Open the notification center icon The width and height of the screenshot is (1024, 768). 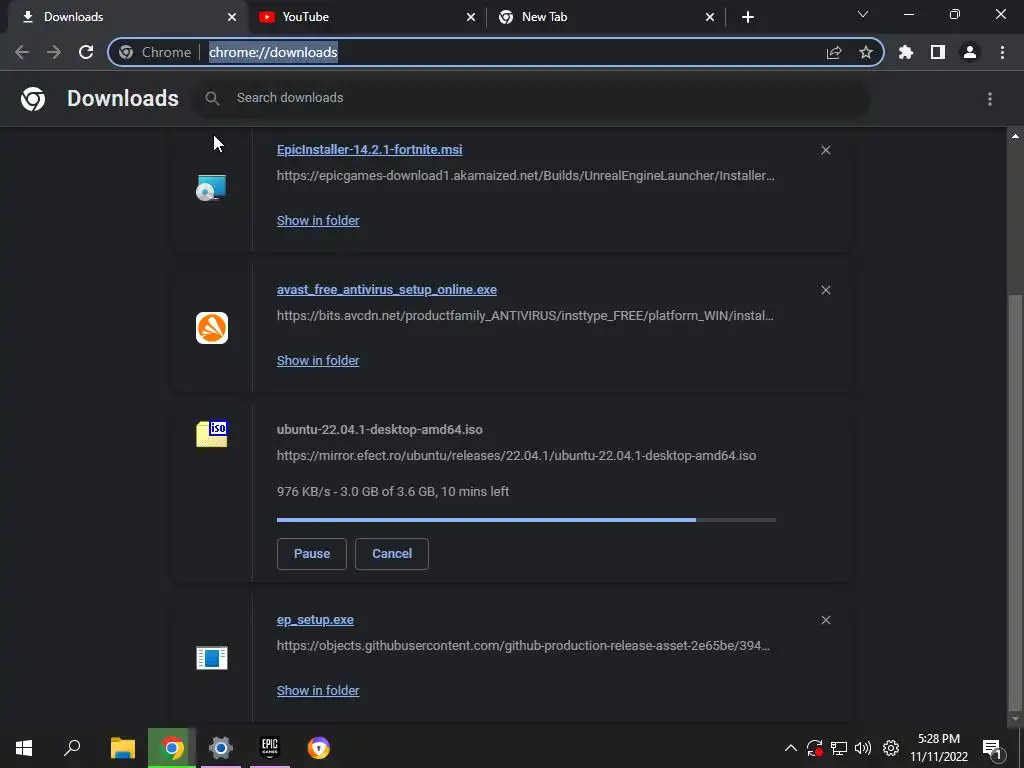(x=992, y=749)
